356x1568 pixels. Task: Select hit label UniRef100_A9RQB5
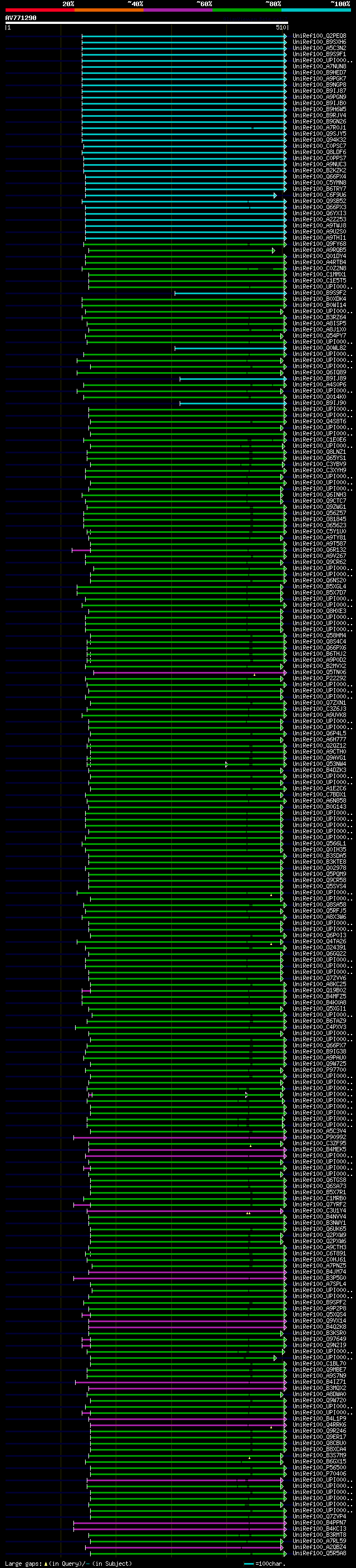319,250
